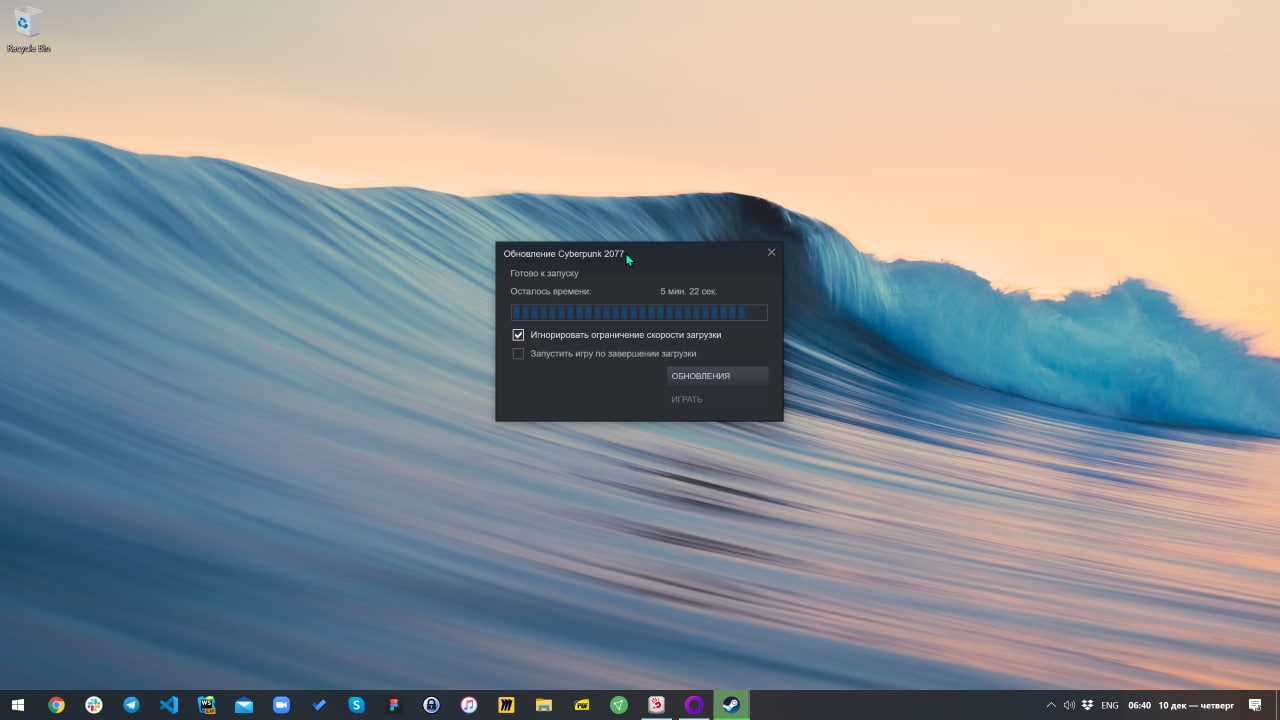Switch the ENG input language
Viewport: 1280px width, 720px height.
pos(1109,705)
